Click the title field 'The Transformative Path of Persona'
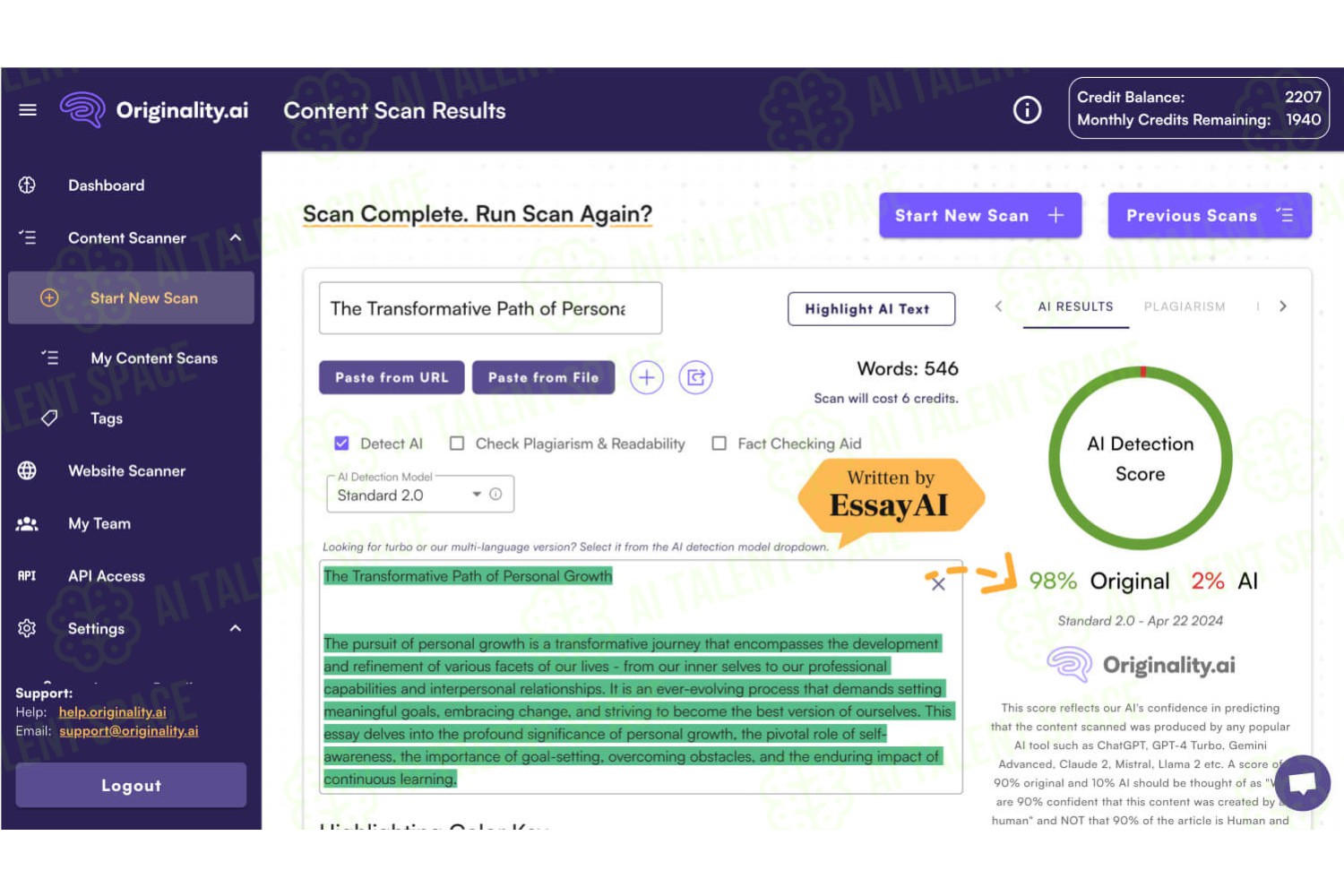This screenshot has height=896, width=1344. (x=490, y=308)
